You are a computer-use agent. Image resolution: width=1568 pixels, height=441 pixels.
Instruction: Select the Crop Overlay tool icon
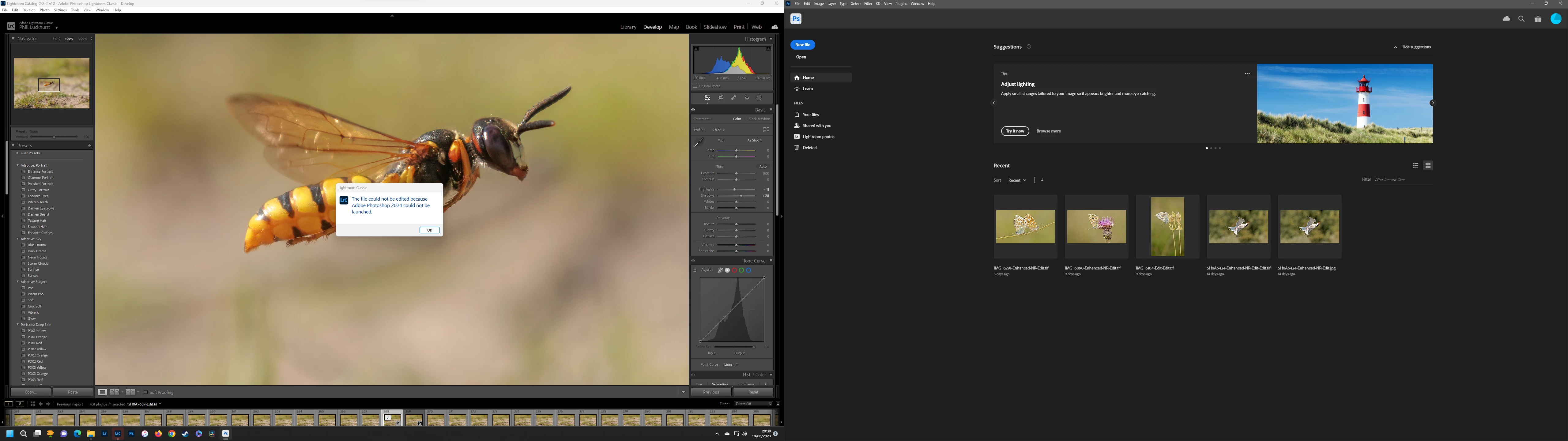pos(721,98)
